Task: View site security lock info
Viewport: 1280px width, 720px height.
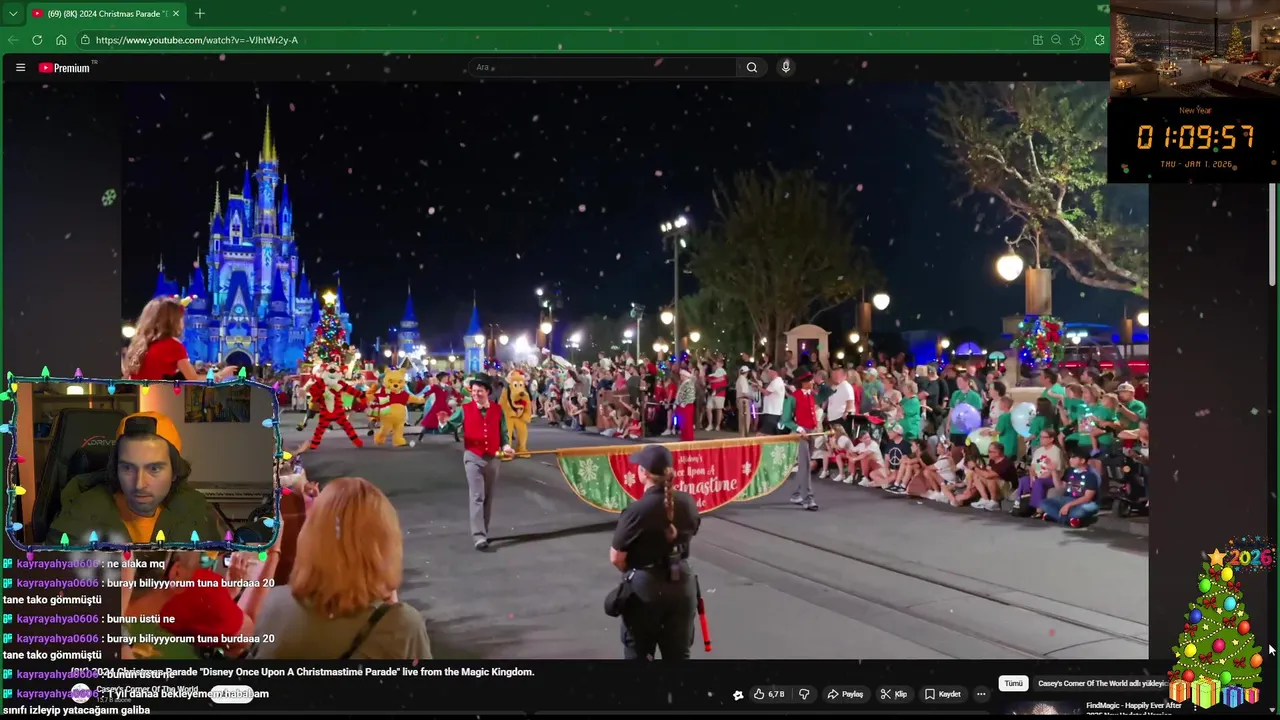Action: point(86,40)
